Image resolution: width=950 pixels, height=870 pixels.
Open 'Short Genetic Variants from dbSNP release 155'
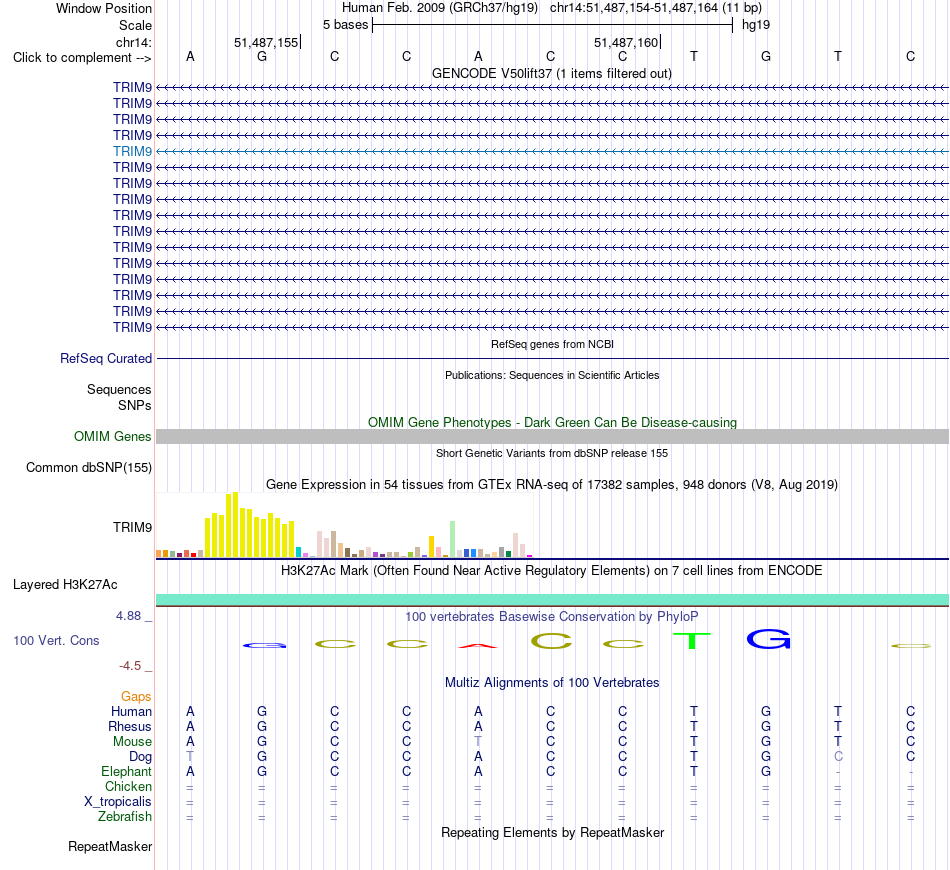point(552,453)
